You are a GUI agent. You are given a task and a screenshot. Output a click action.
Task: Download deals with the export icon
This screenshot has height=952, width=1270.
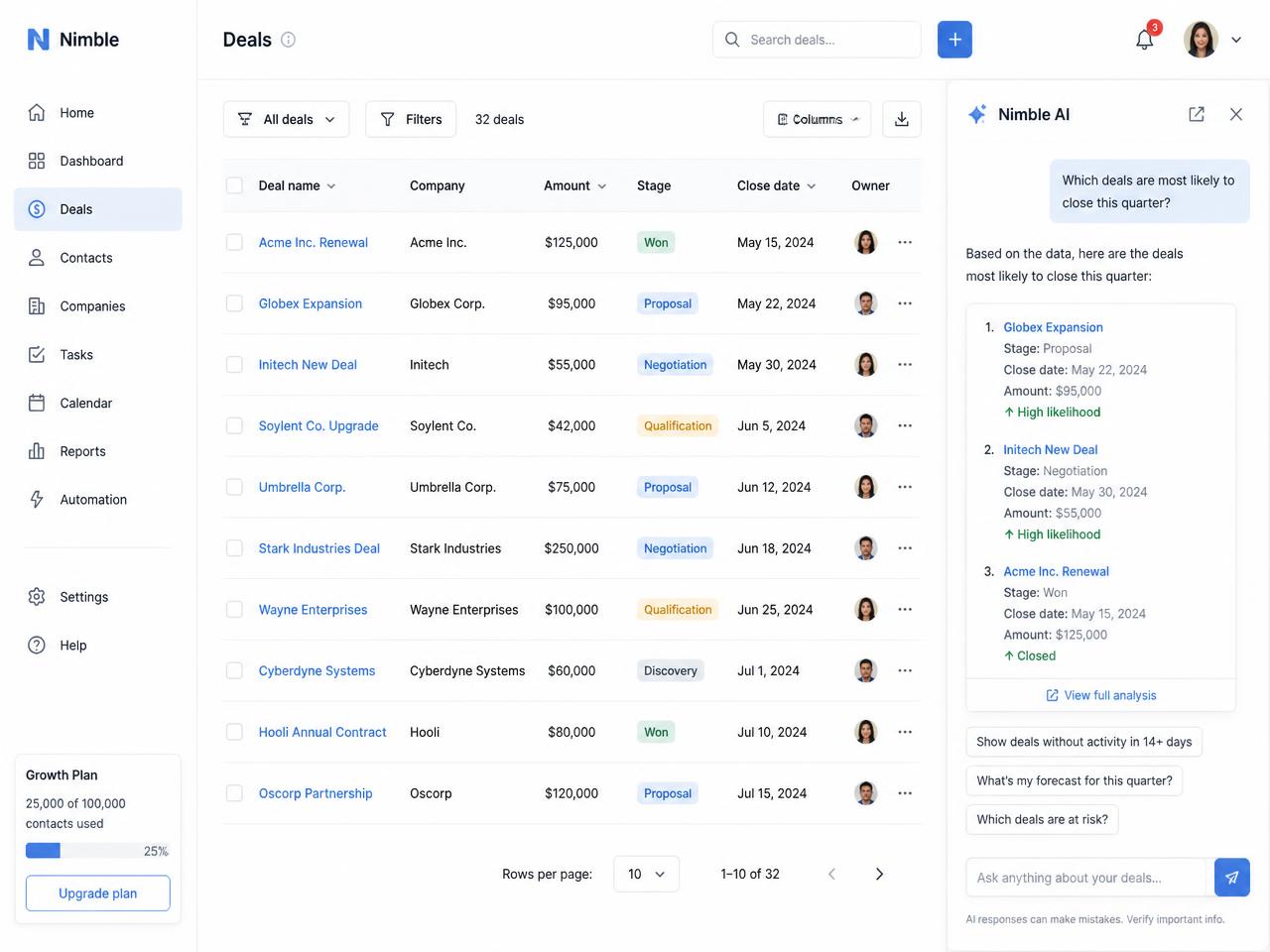click(902, 119)
